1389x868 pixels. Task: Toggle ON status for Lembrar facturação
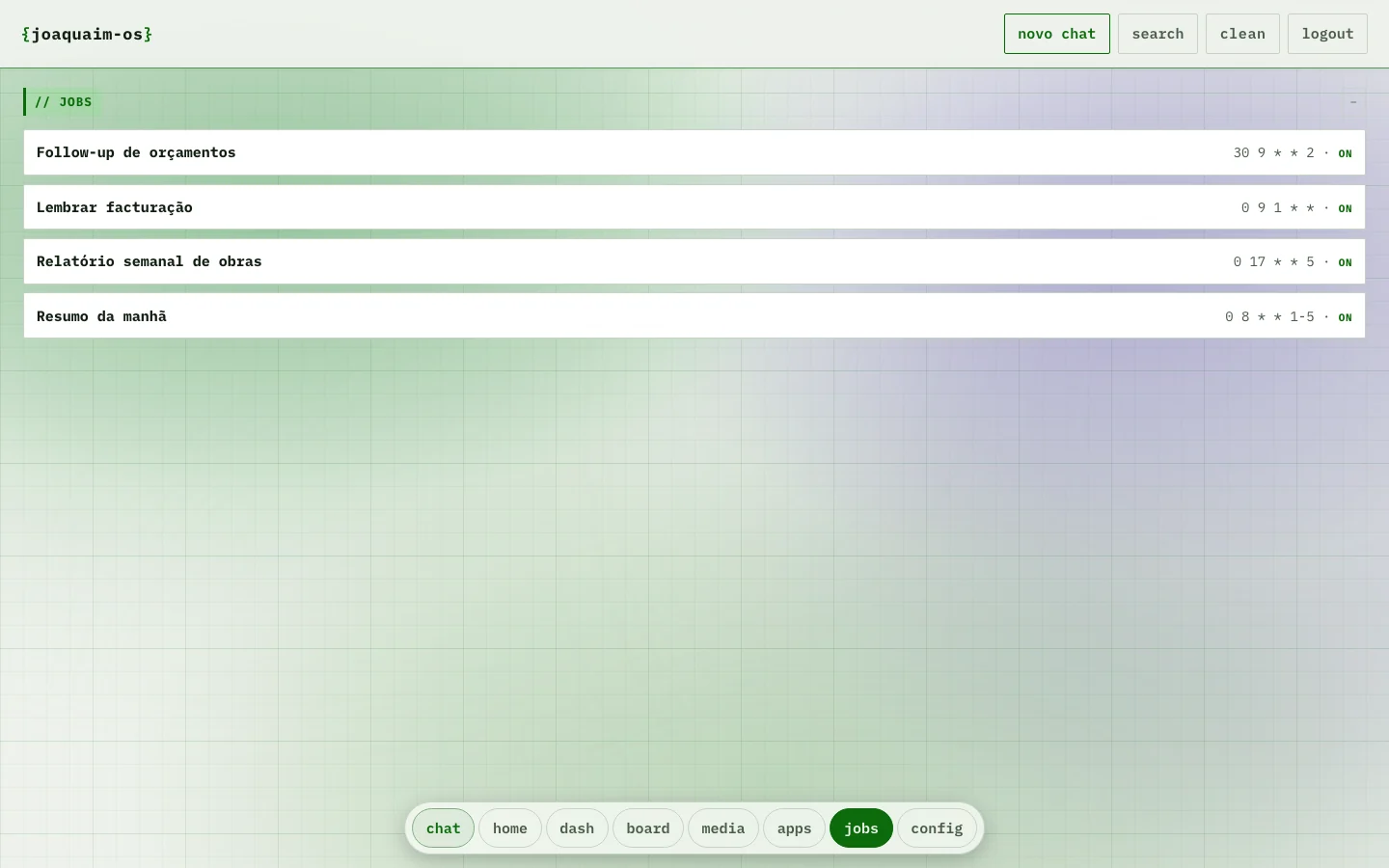pyautogui.click(x=1345, y=208)
